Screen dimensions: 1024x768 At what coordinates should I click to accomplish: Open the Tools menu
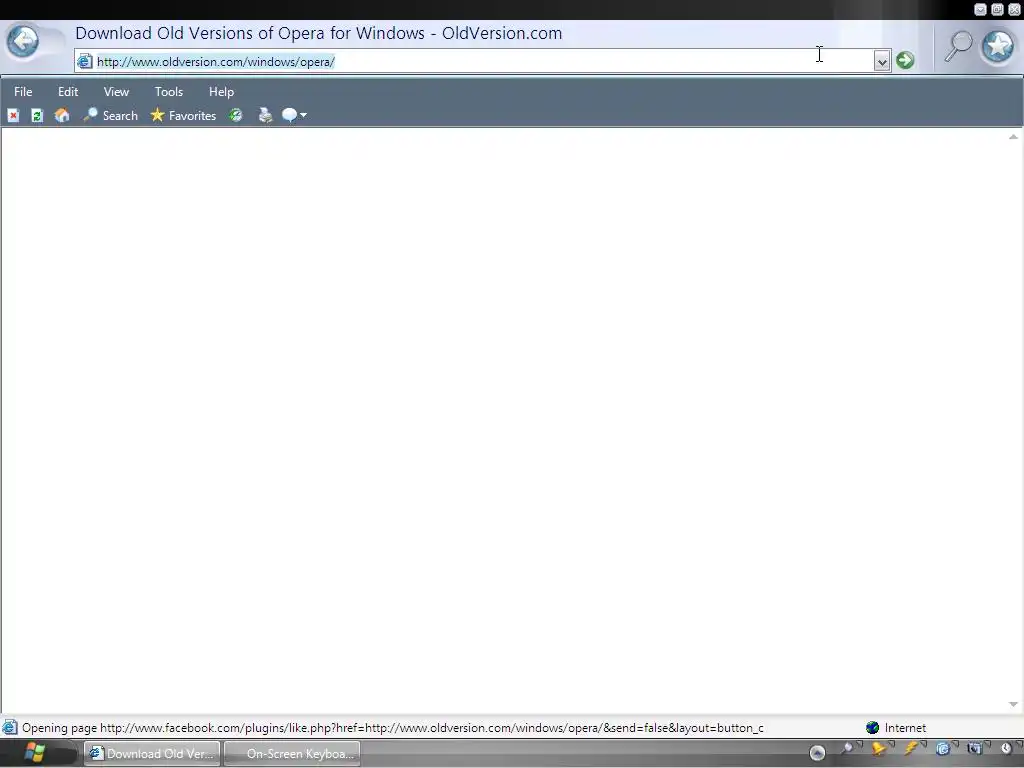168,91
